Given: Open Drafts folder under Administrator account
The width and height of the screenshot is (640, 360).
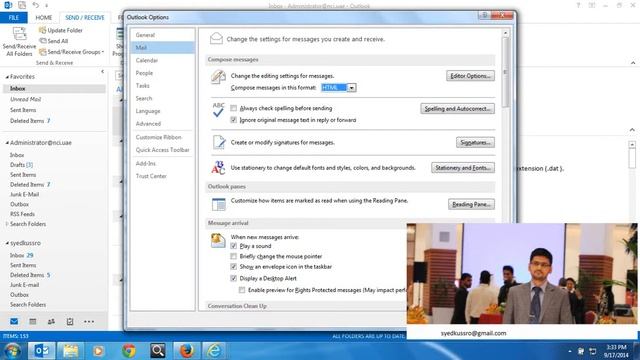Looking at the screenshot, I should (x=21, y=165).
